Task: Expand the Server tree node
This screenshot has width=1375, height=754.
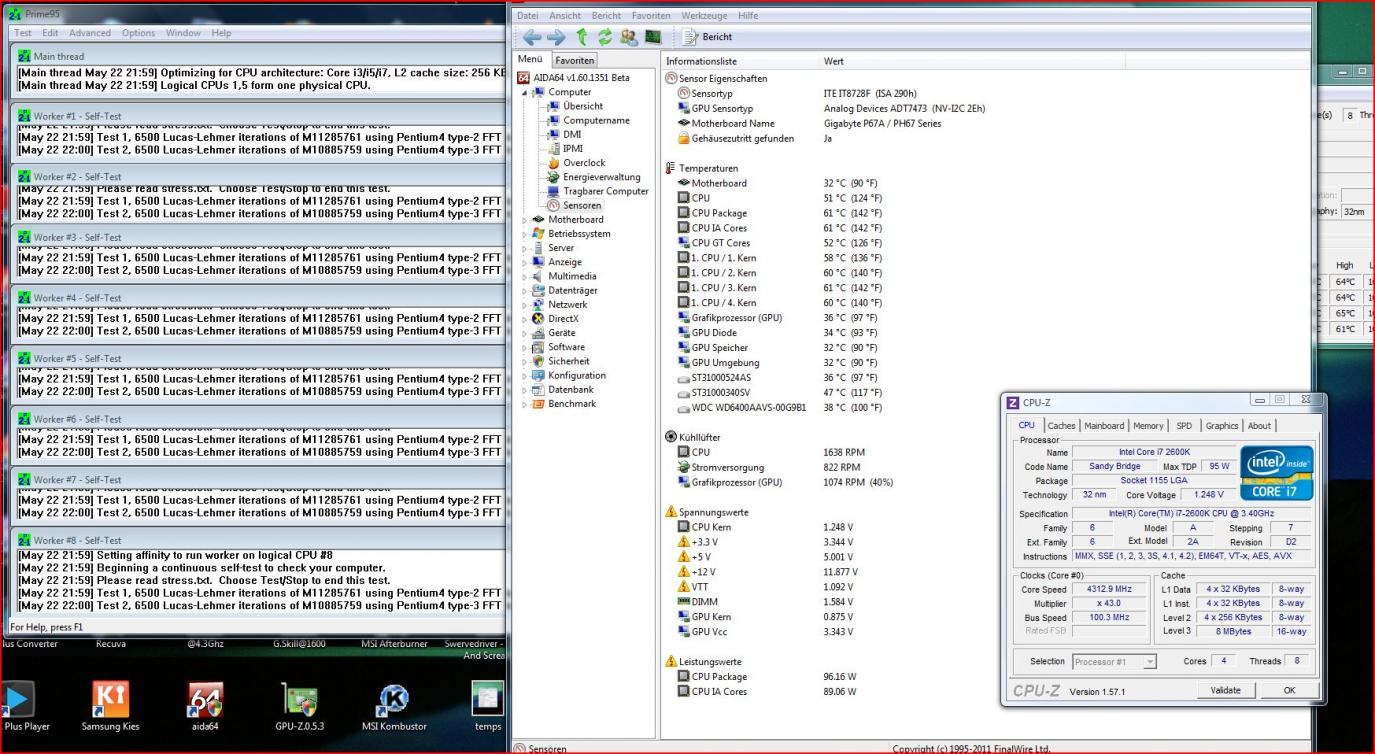Action: click(x=525, y=248)
